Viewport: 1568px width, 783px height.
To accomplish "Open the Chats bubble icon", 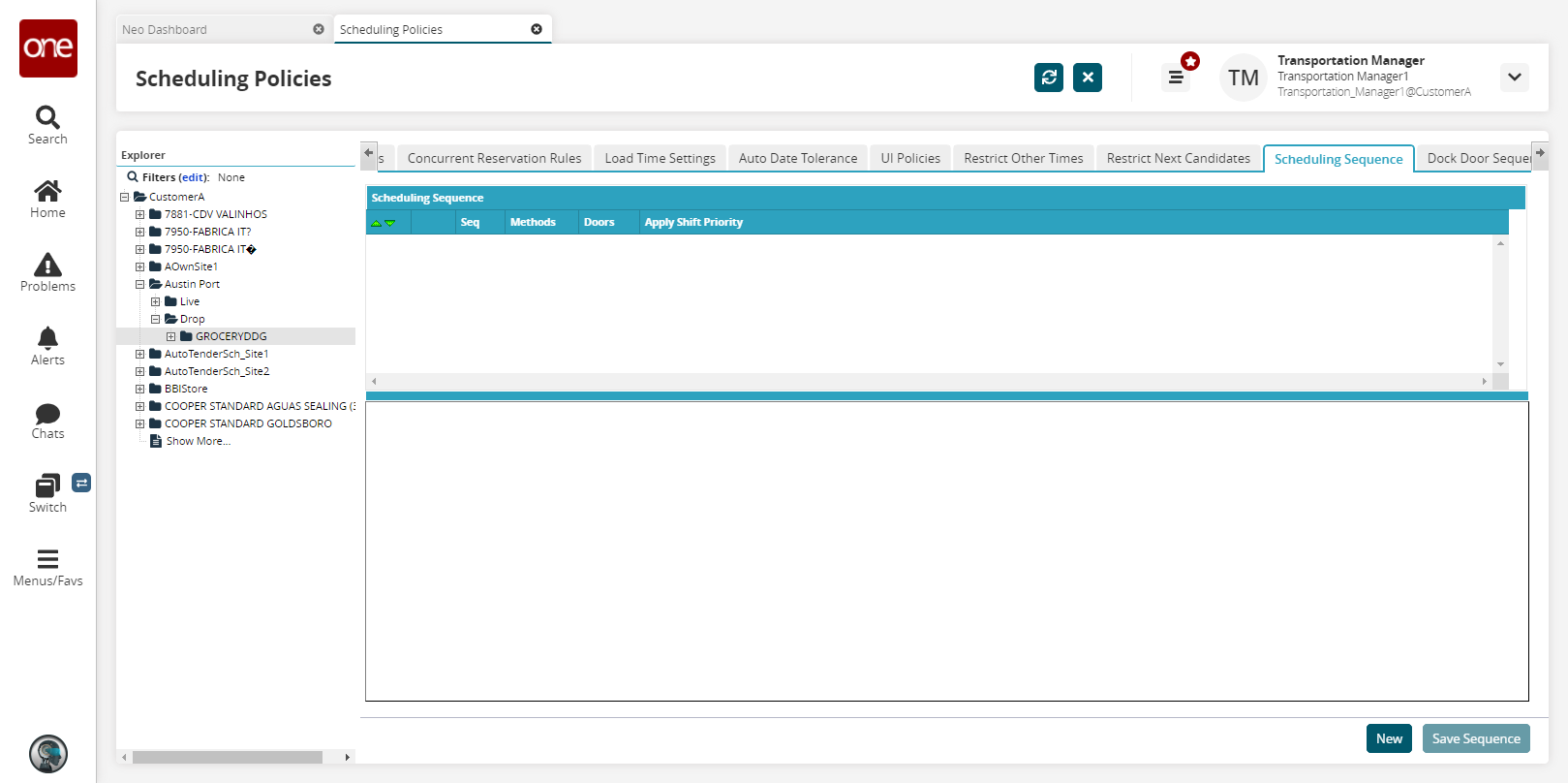I will (x=47, y=414).
